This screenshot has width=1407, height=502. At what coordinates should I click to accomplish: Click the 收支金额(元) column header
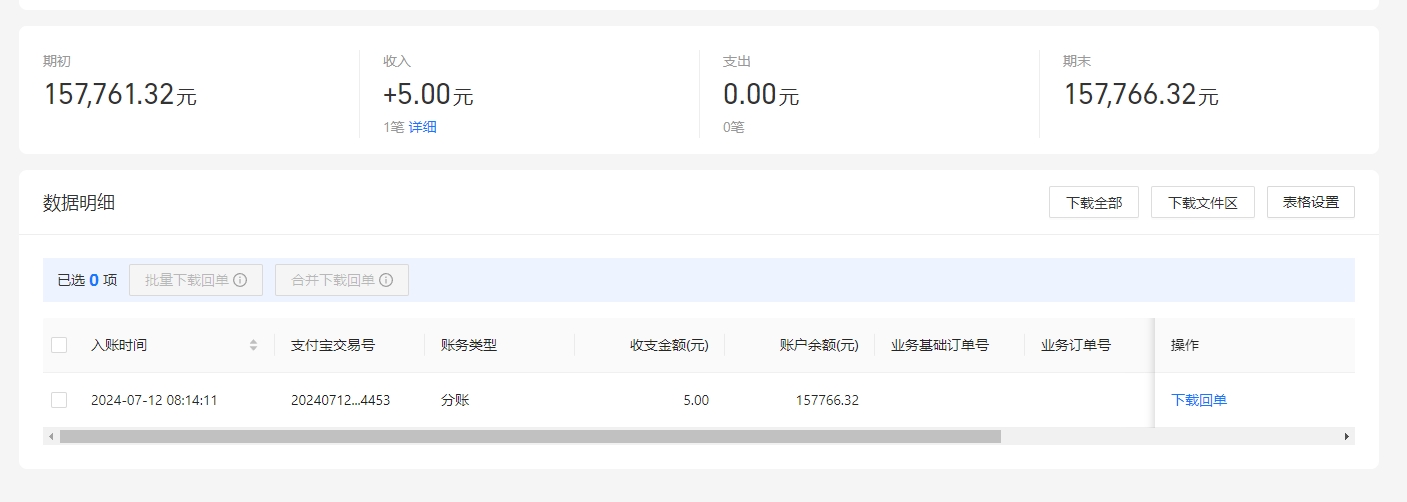pyautogui.click(x=669, y=345)
